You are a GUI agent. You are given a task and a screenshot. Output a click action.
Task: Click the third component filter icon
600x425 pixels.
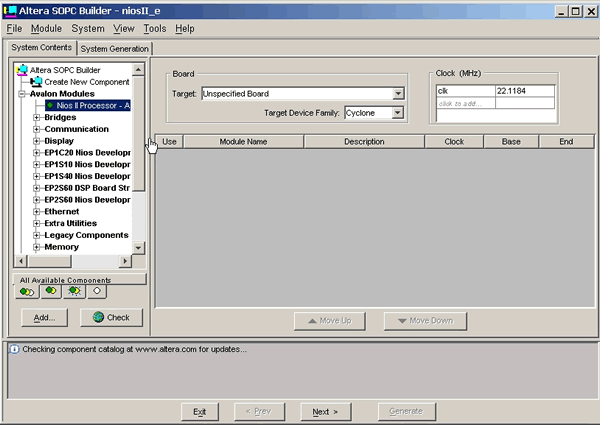click(x=73, y=292)
